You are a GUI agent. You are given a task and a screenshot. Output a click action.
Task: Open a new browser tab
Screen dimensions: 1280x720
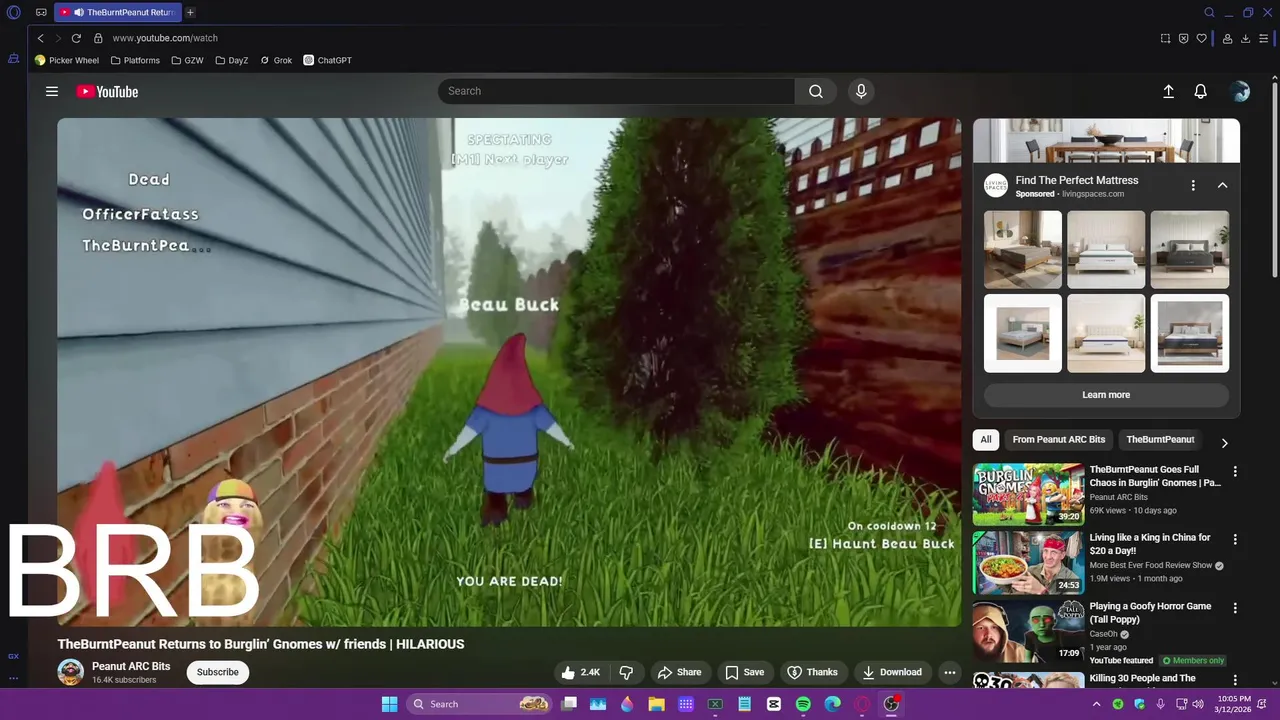click(x=190, y=13)
